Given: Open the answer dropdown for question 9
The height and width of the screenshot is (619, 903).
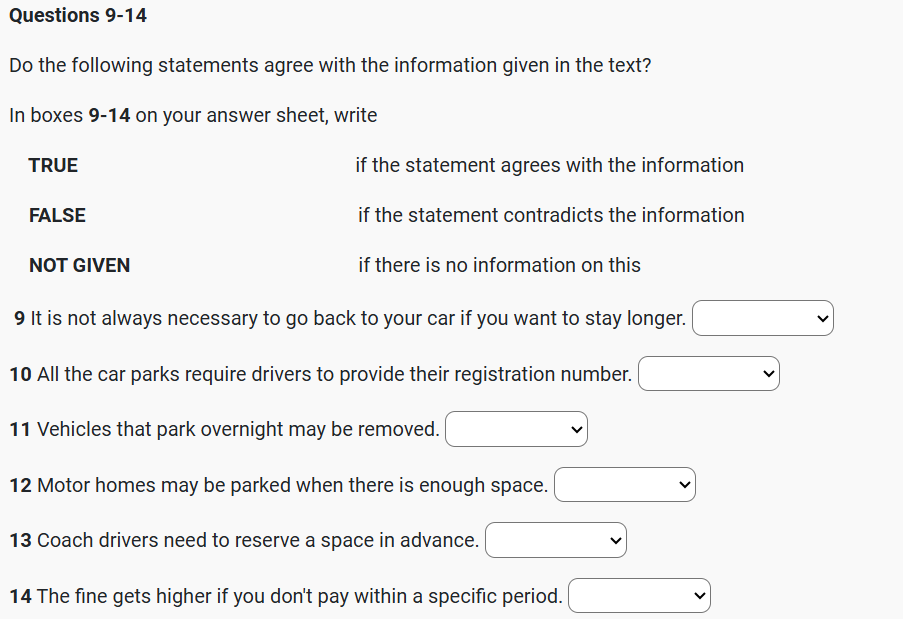Looking at the screenshot, I should [x=762, y=319].
